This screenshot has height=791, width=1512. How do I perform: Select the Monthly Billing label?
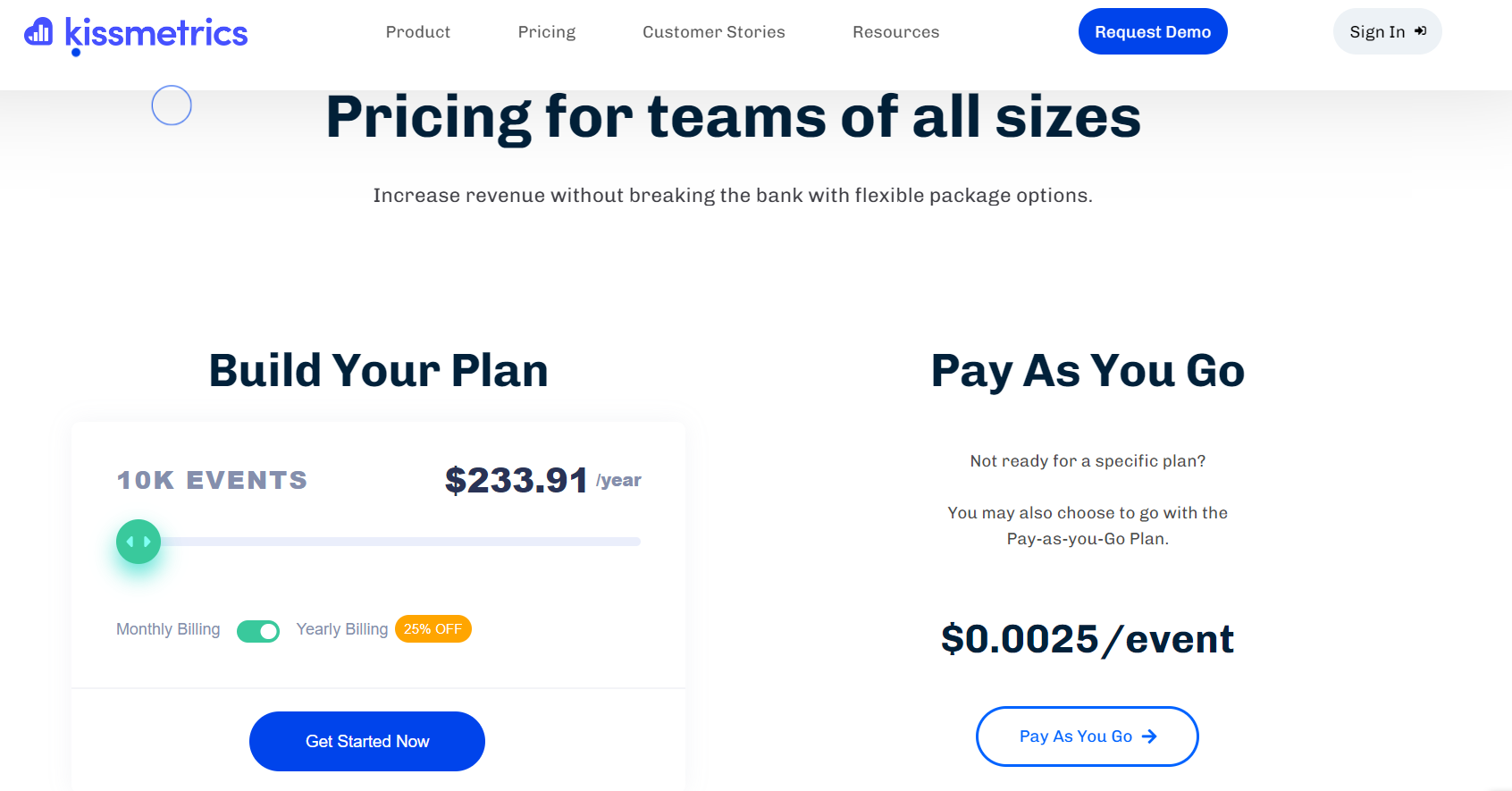(x=168, y=629)
